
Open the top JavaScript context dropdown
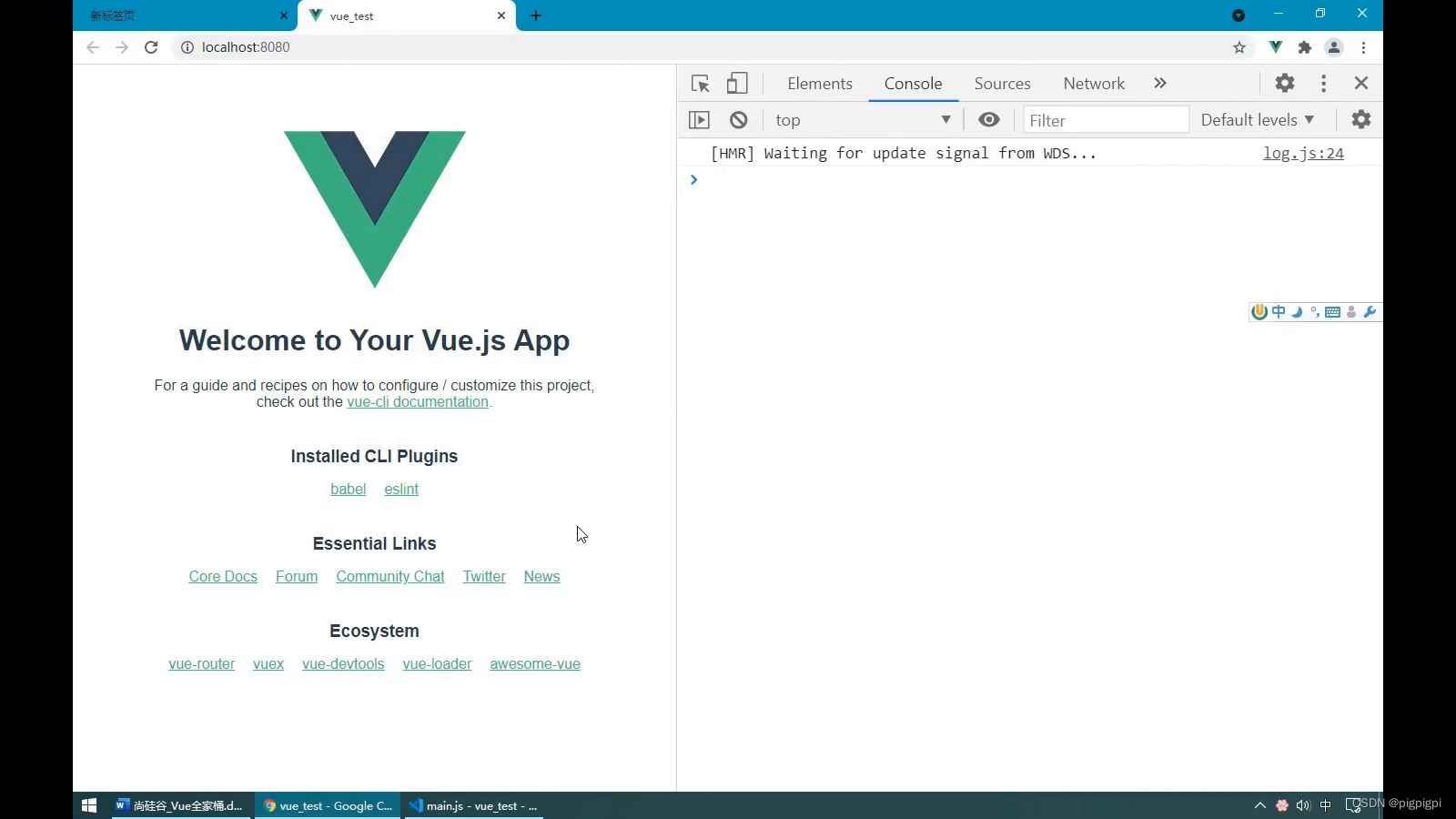pyautogui.click(x=862, y=120)
